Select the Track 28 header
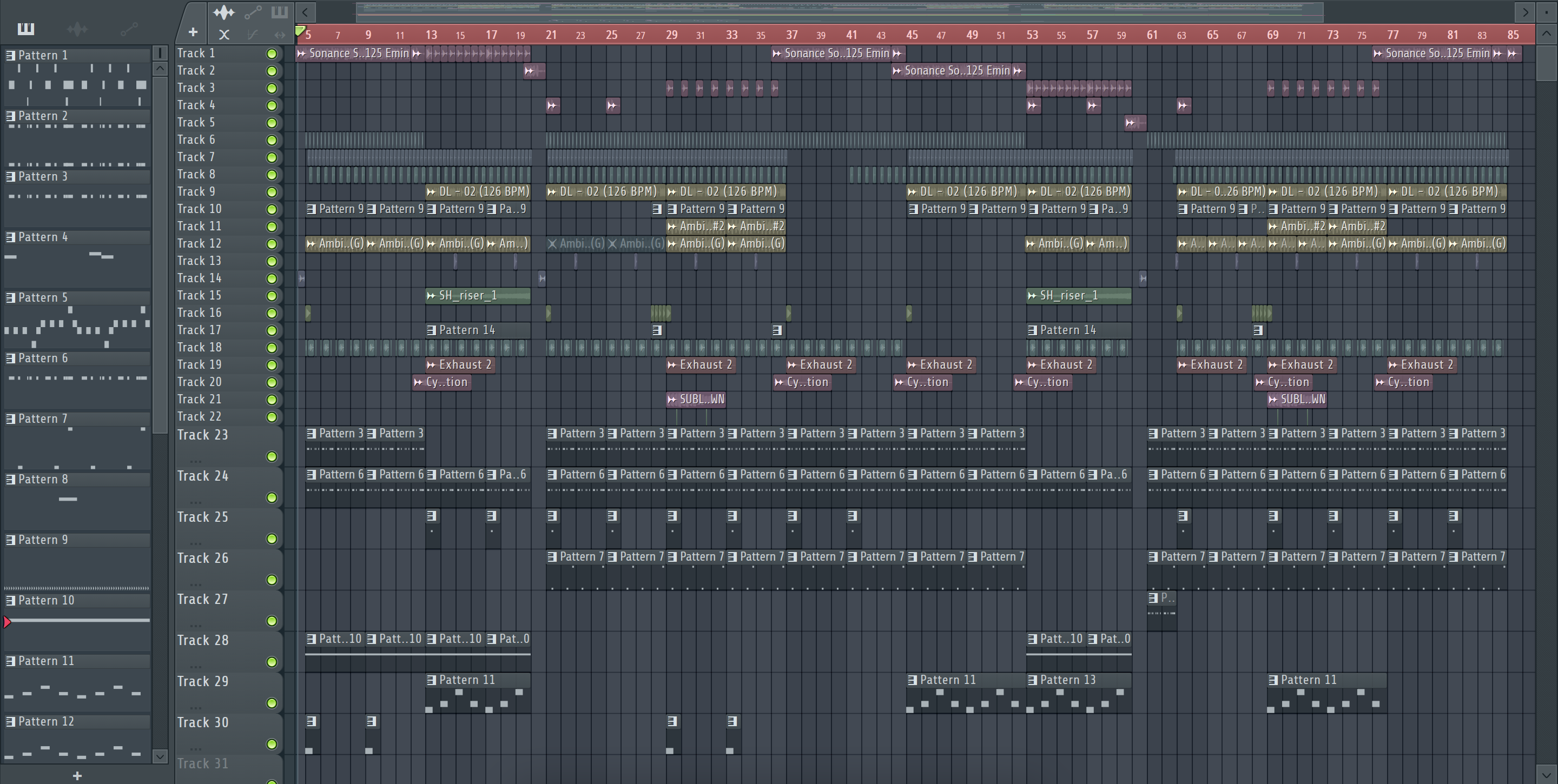 pyautogui.click(x=229, y=652)
